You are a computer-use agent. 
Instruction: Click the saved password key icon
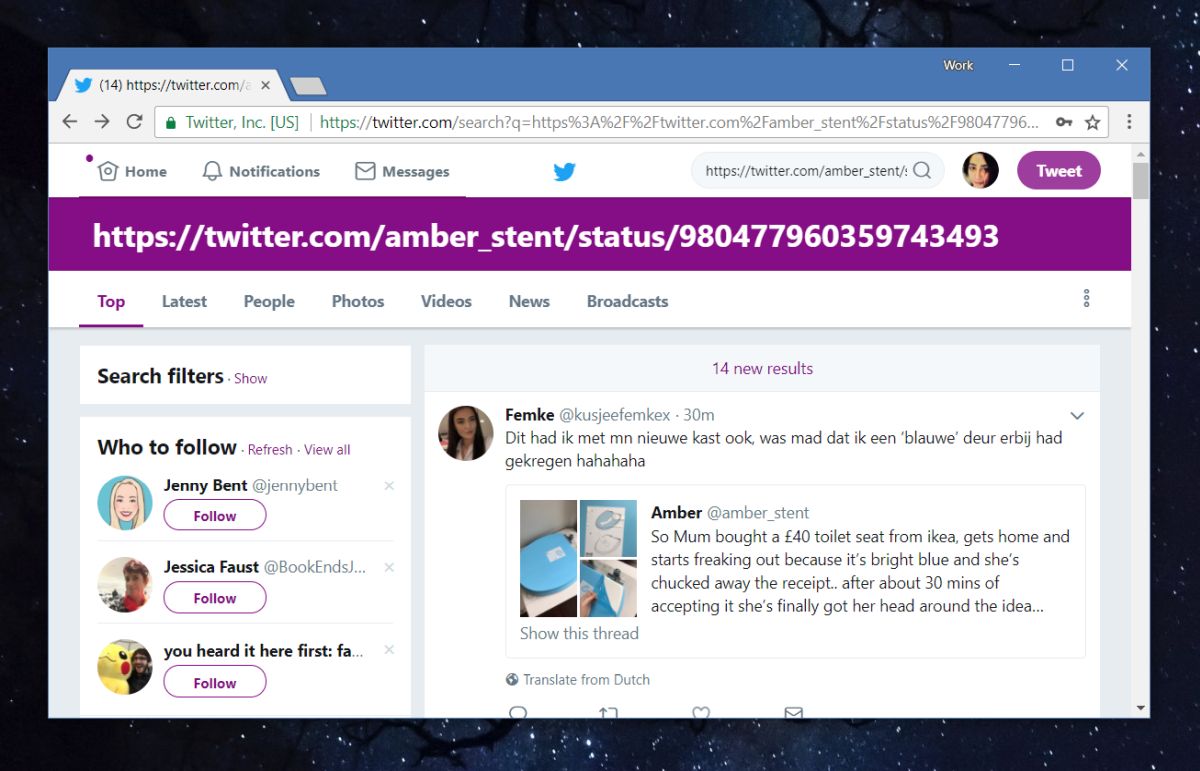[x=1063, y=122]
